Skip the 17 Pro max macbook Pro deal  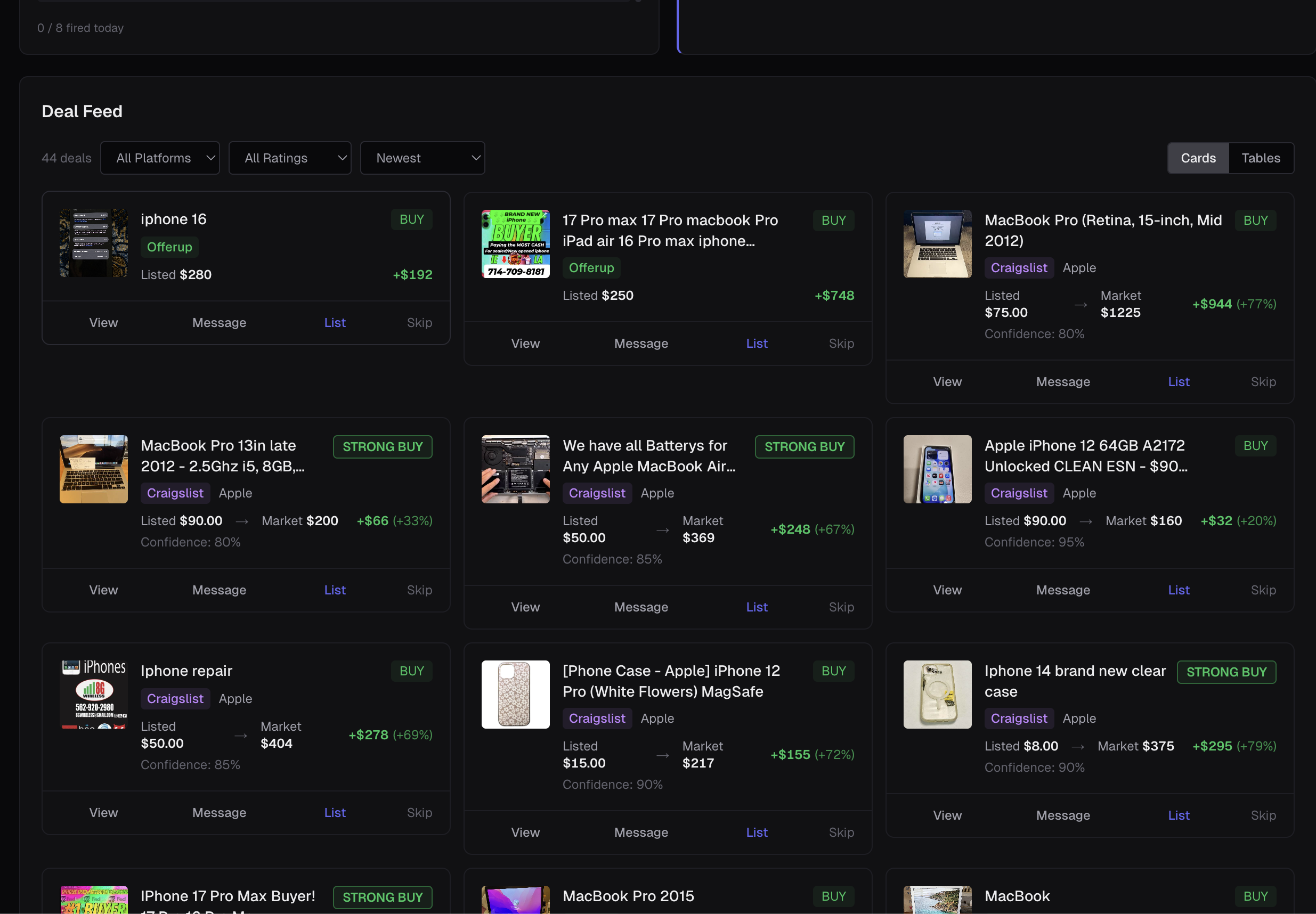pyautogui.click(x=841, y=343)
